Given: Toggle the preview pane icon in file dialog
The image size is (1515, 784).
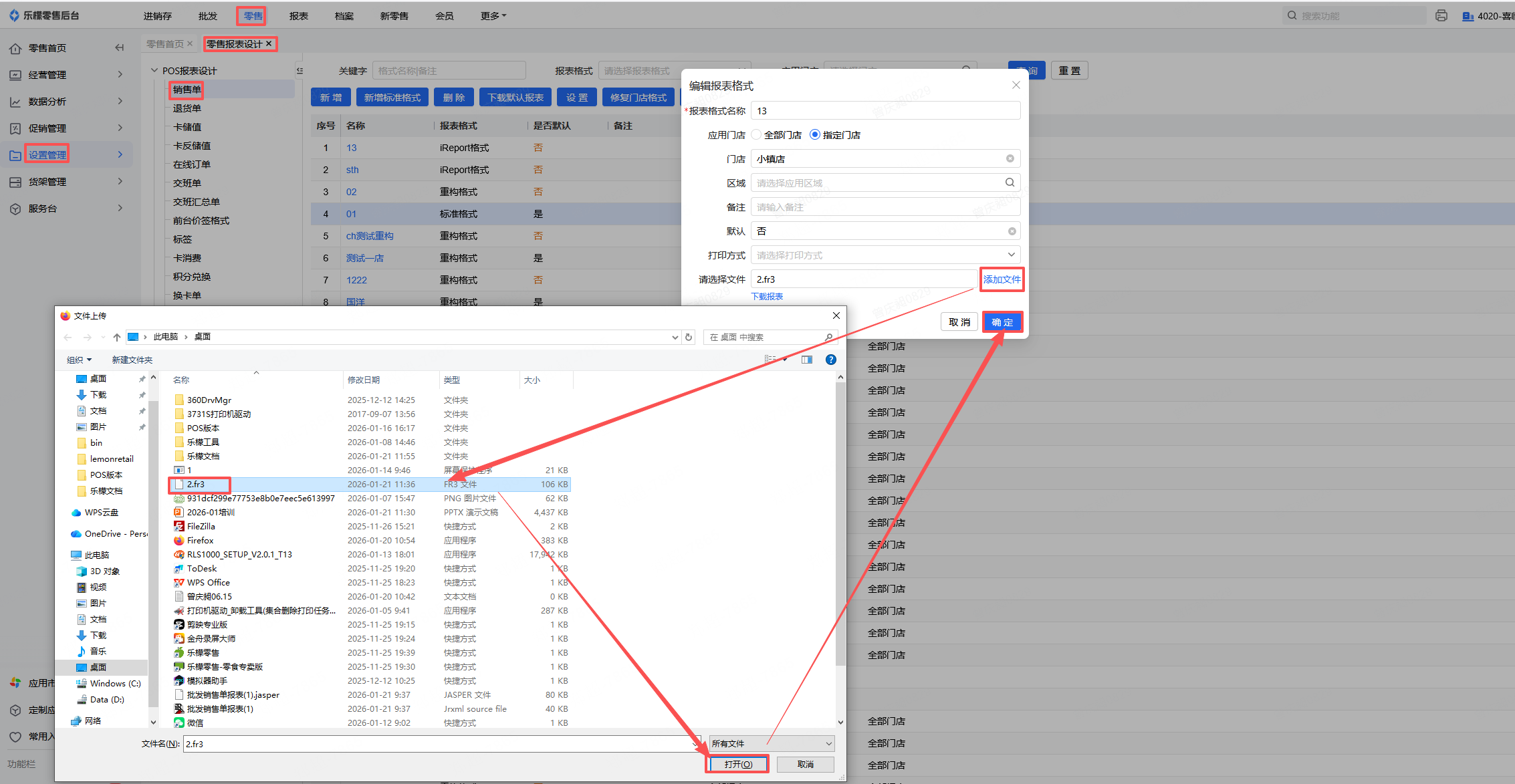Looking at the screenshot, I should [x=807, y=360].
